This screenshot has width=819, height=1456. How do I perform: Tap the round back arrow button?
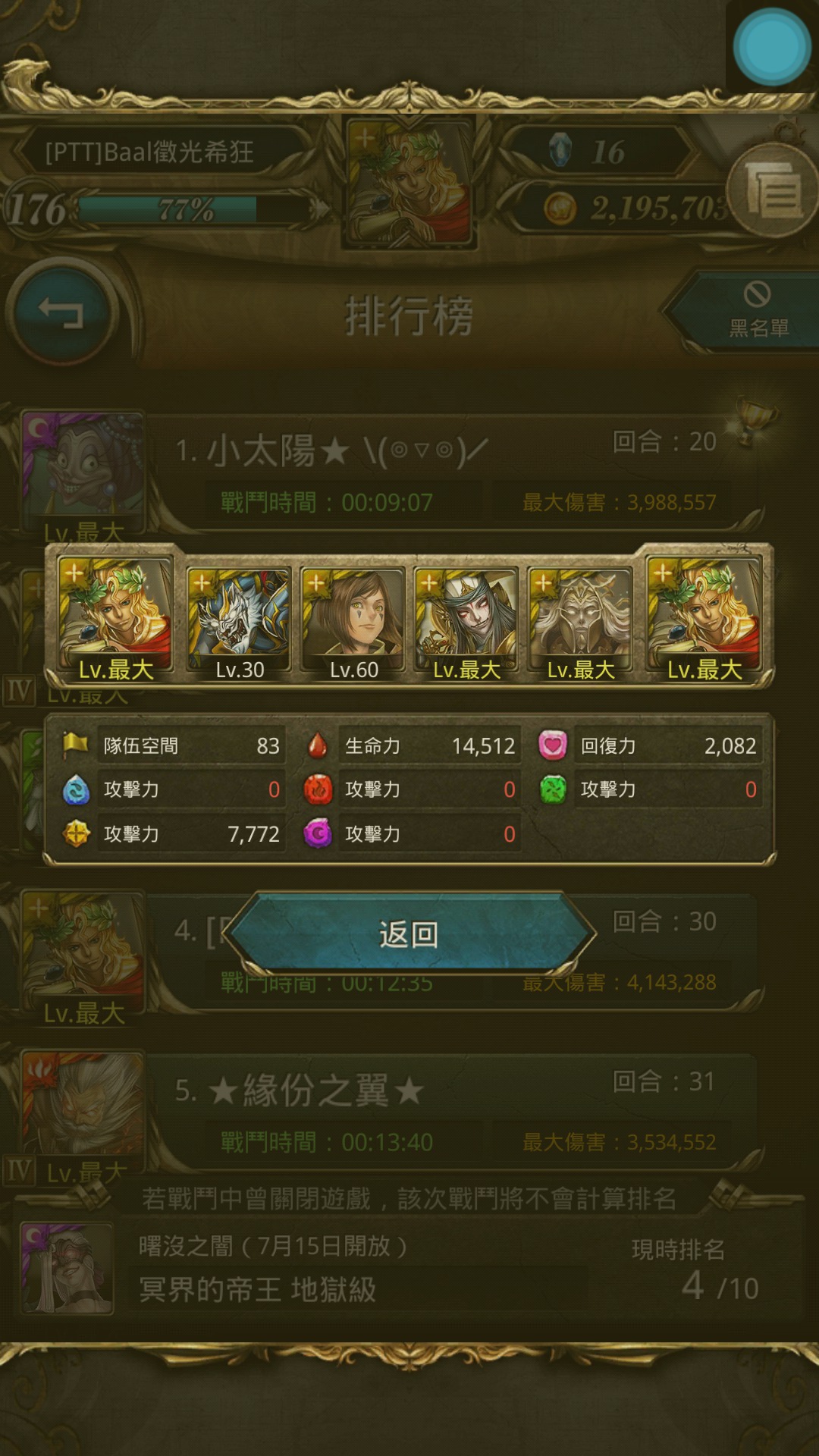pyautogui.click(x=62, y=312)
